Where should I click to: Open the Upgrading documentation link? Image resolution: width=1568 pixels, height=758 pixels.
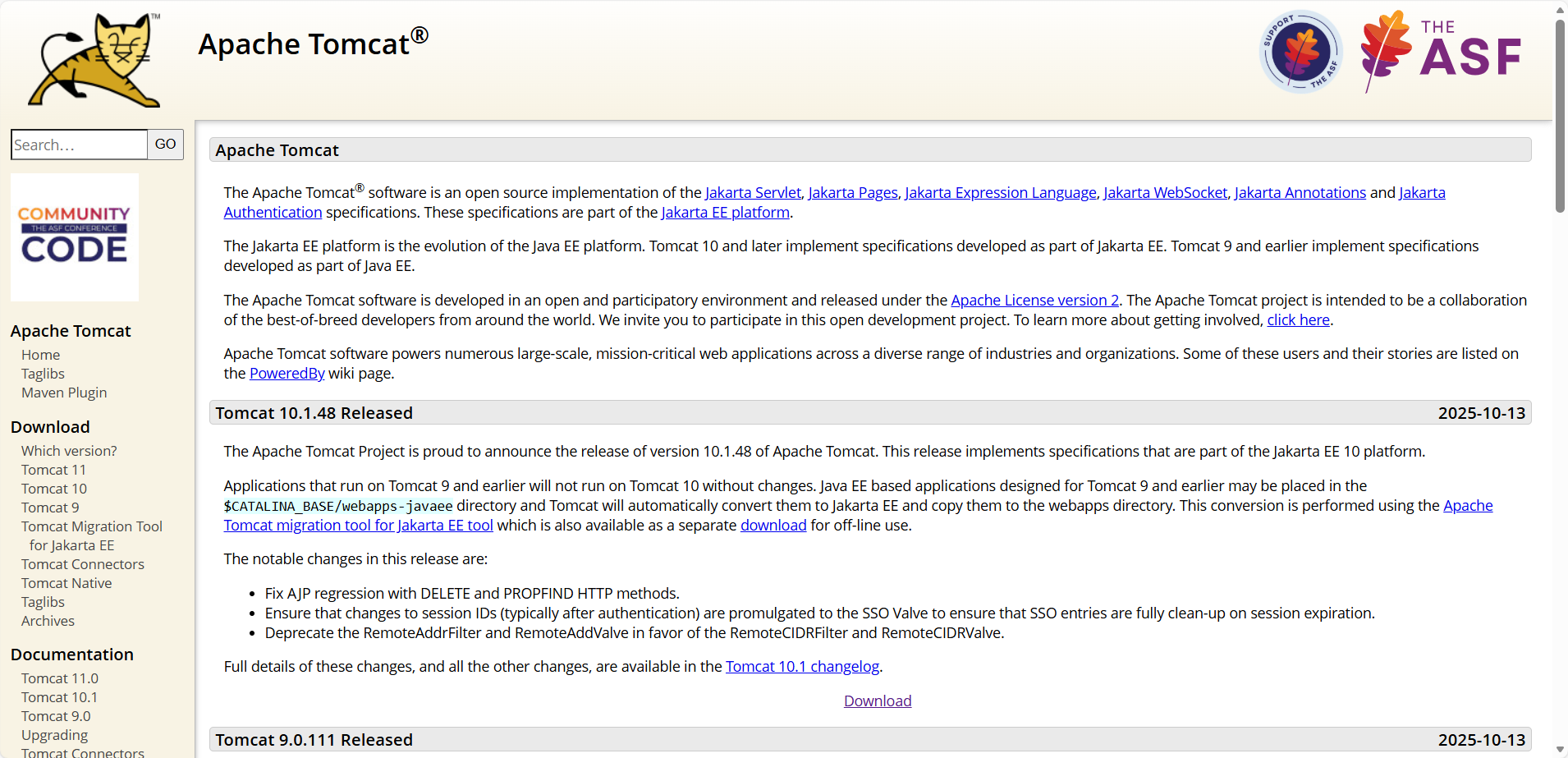coord(54,735)
